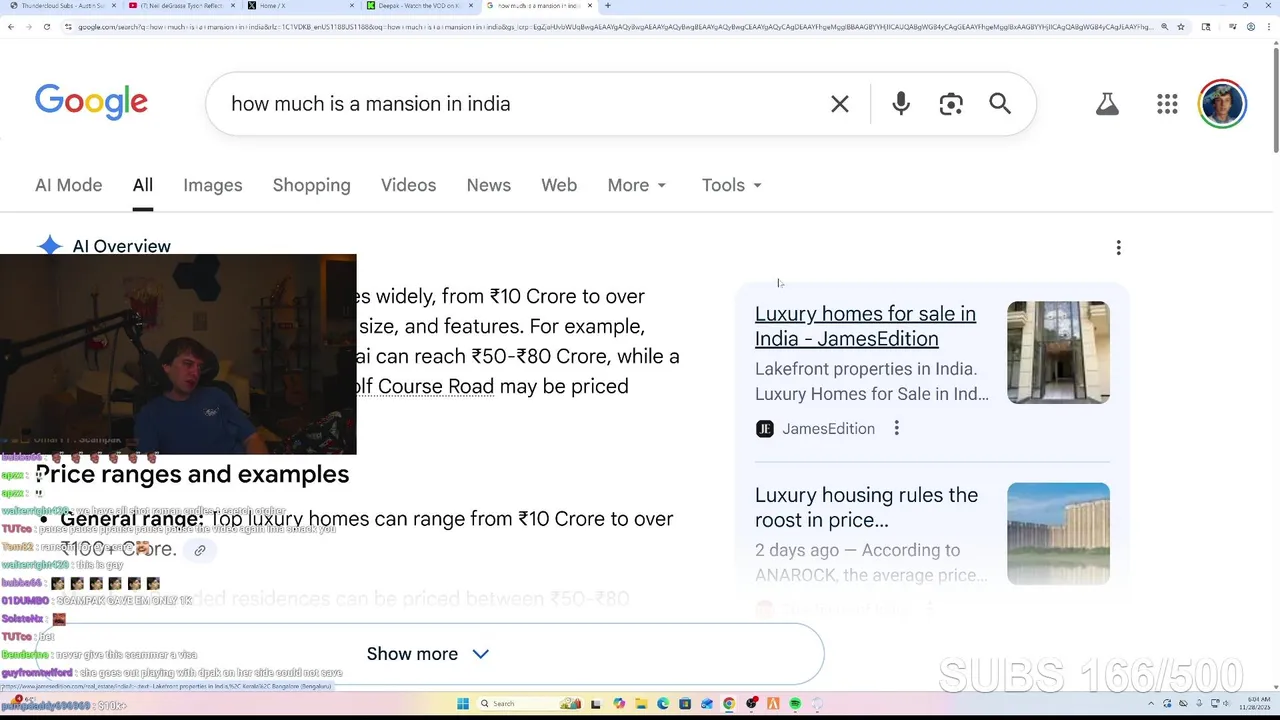Viewport: 1280px width, 720px height.
Task: Open Spotify from the taskbar
Action: 795,703
